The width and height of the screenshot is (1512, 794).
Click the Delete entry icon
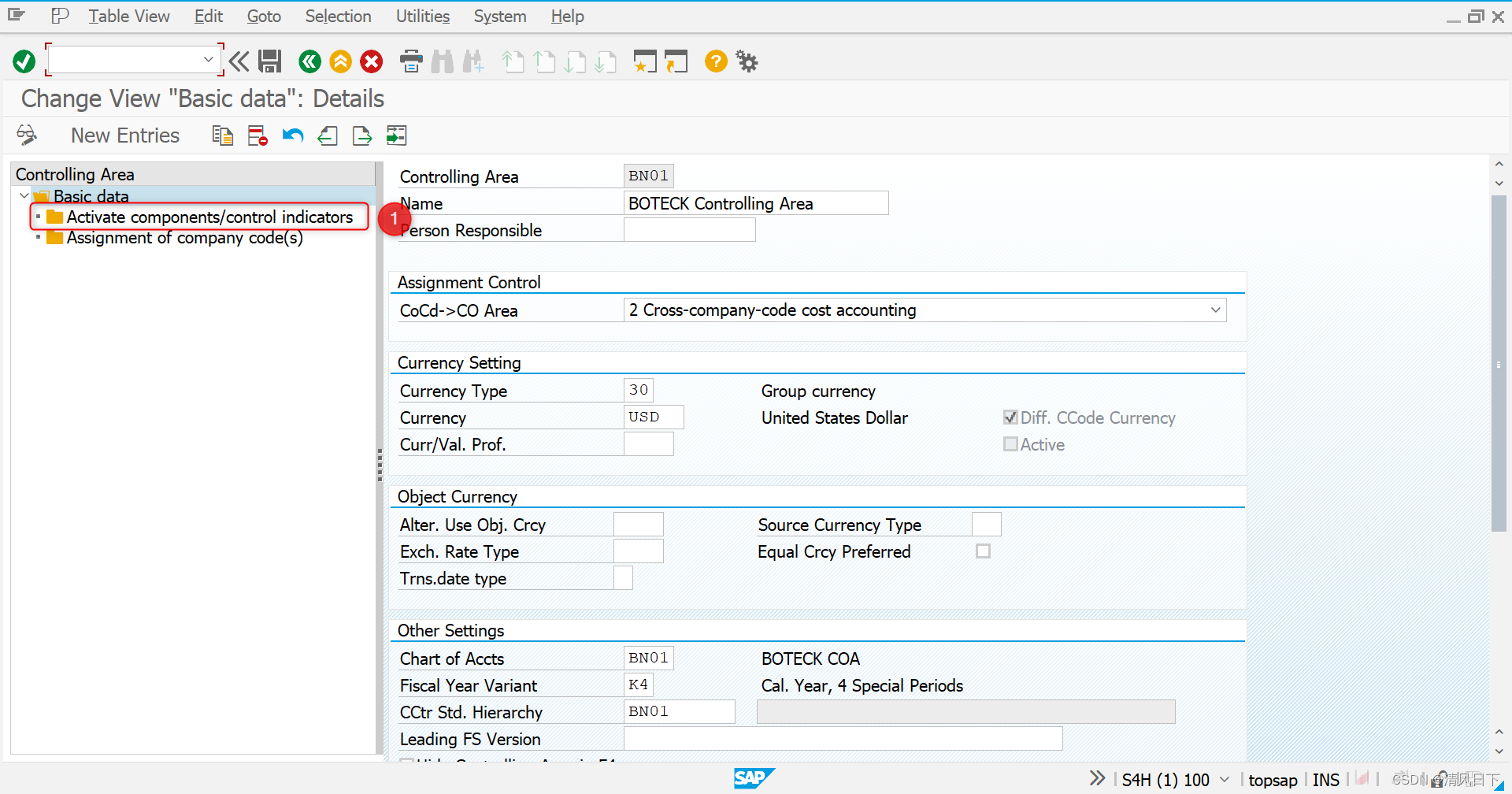pyautogui.click(x=258, y=135)
